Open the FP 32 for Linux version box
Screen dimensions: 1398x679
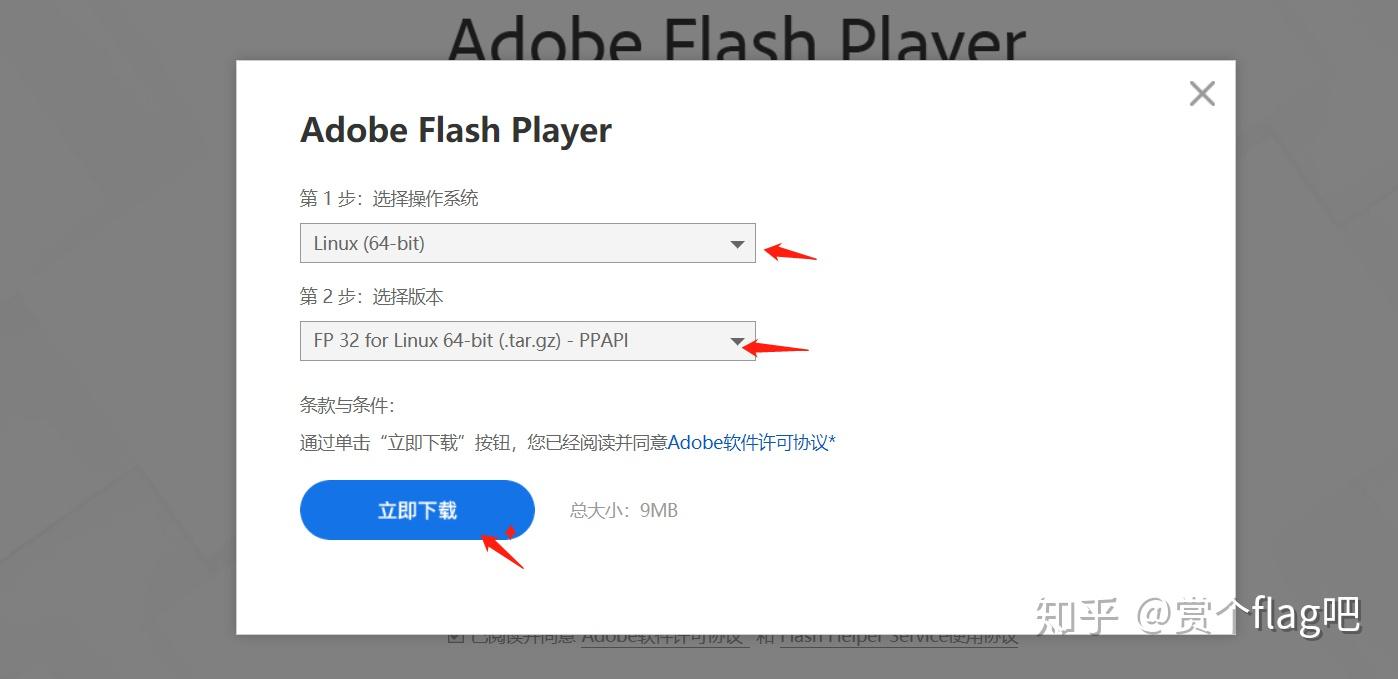click(527, 340)
